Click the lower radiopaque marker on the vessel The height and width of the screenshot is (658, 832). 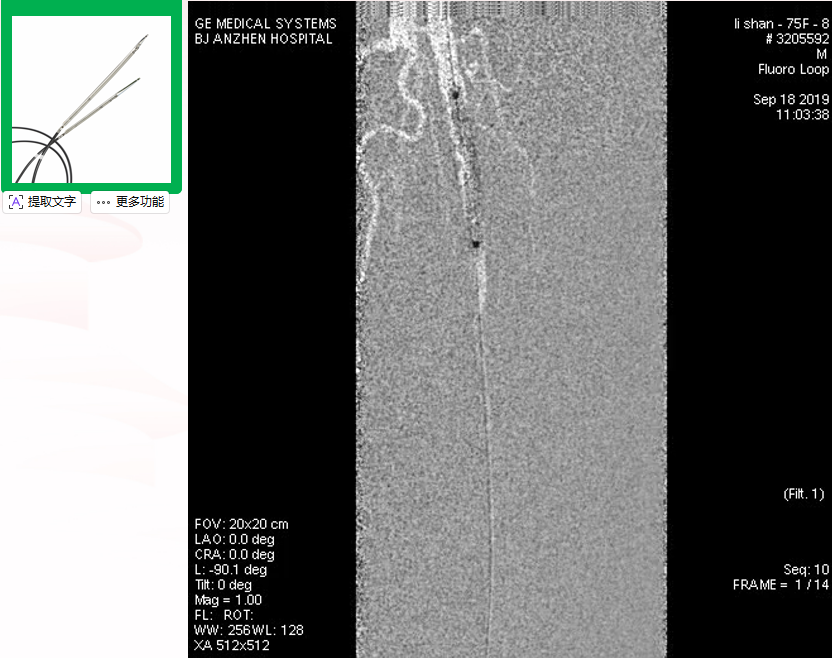click(x=476, y=243)
